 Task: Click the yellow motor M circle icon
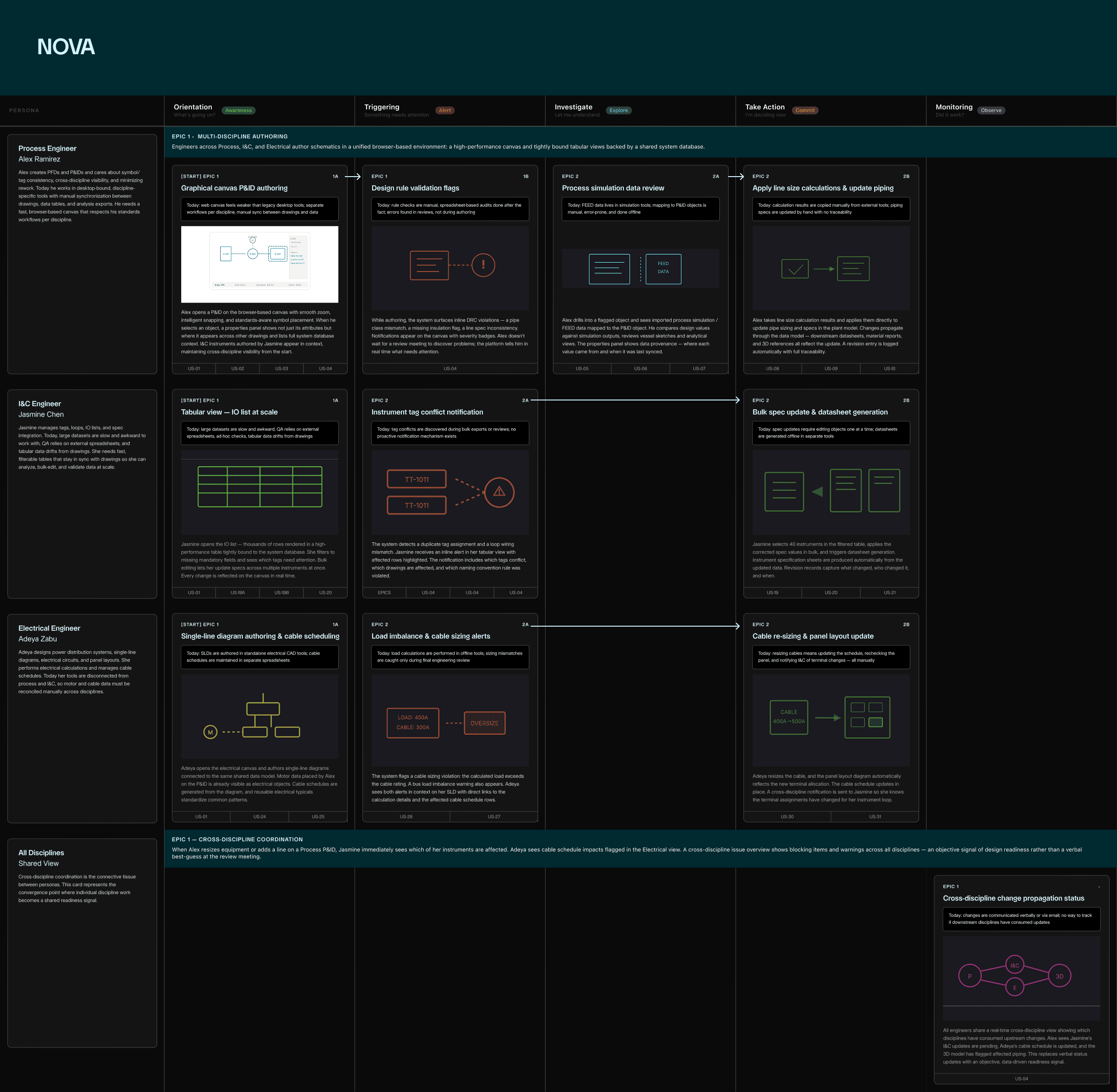(x=210, y=732)
